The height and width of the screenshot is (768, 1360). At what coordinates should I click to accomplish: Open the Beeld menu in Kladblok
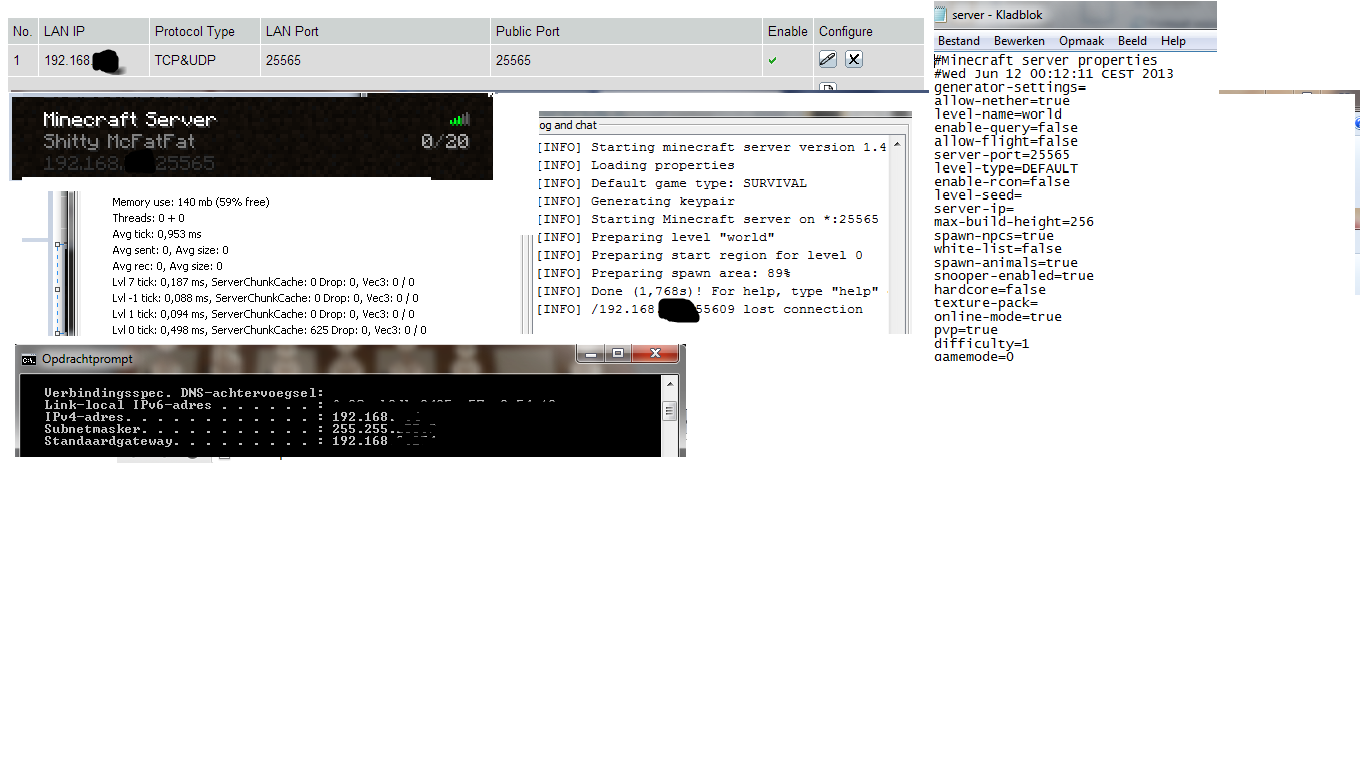click(1132, 41)
